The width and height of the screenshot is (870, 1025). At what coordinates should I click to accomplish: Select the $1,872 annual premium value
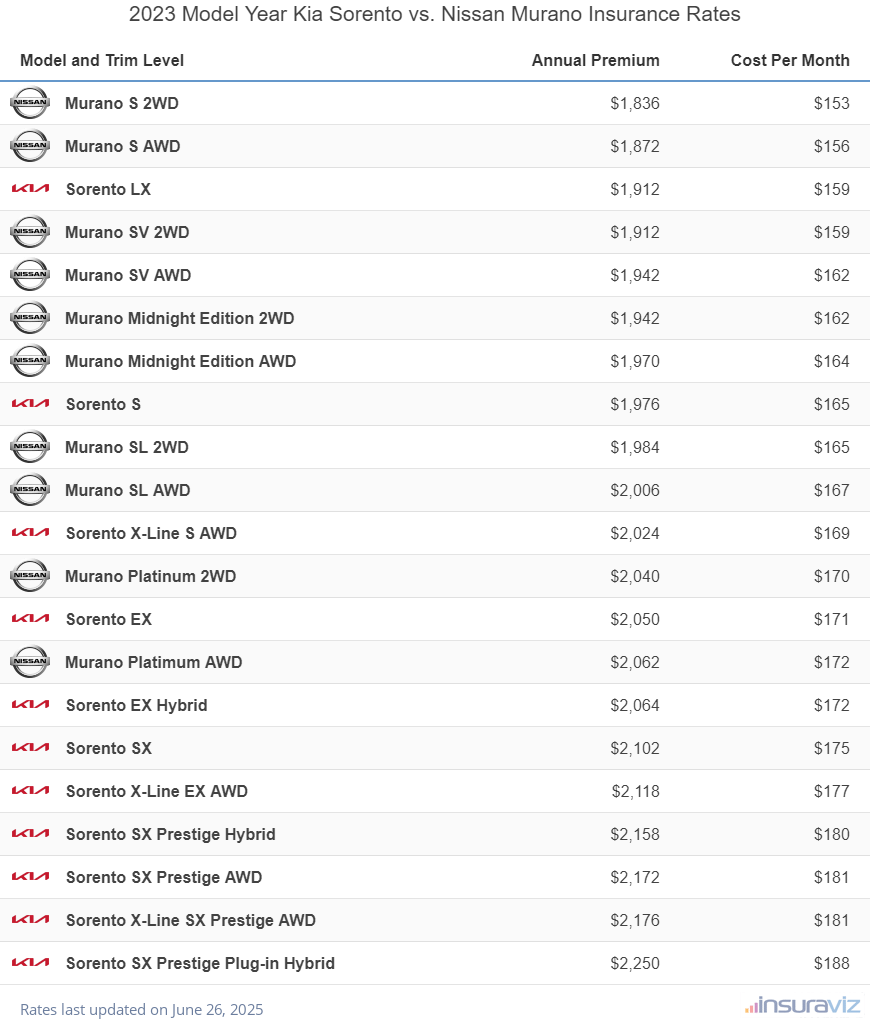[635, 146]
